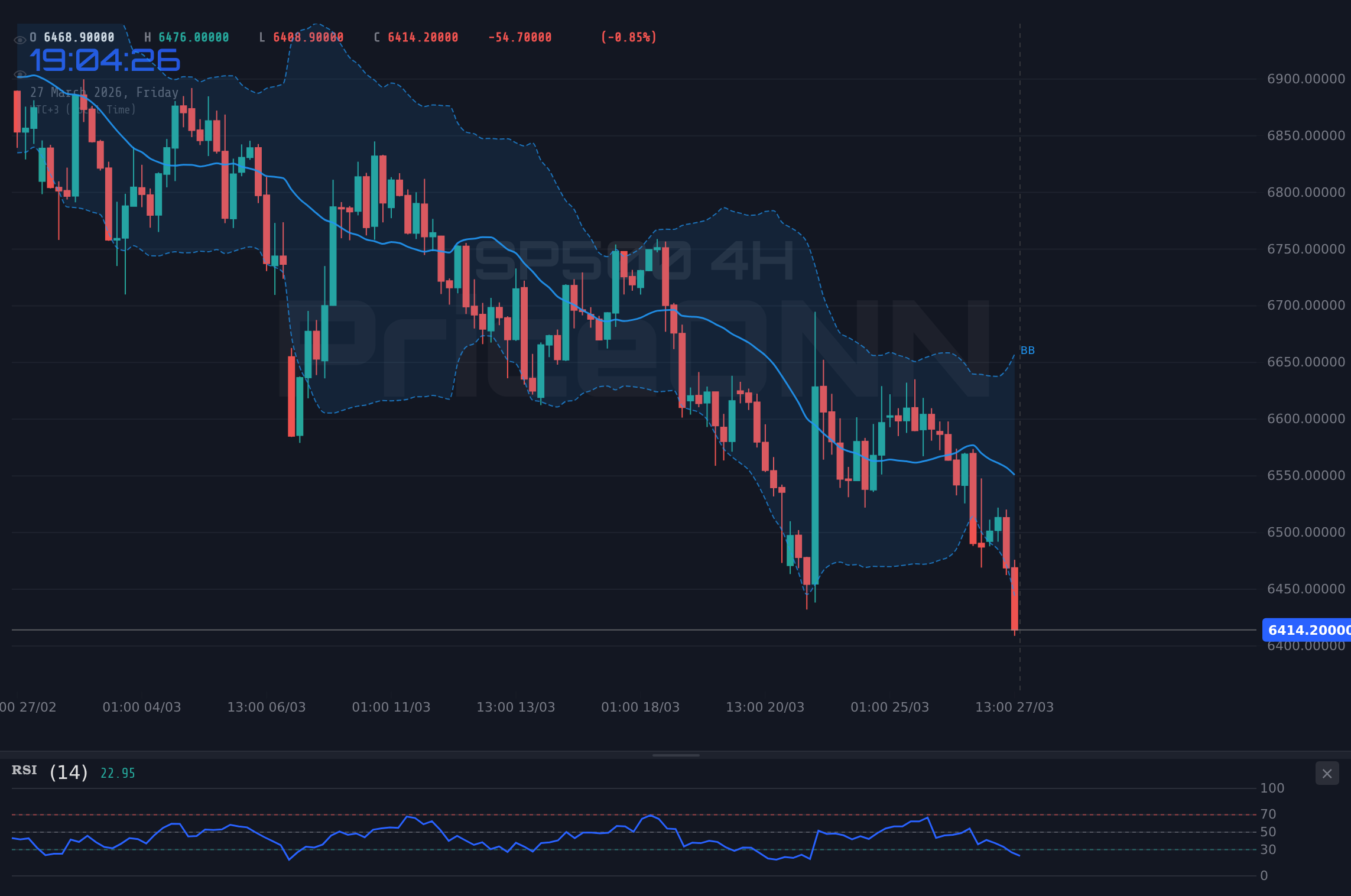Toggle Bollinger Bands visibility with the eye icon

pyautogui.click(x=20, y=74)
